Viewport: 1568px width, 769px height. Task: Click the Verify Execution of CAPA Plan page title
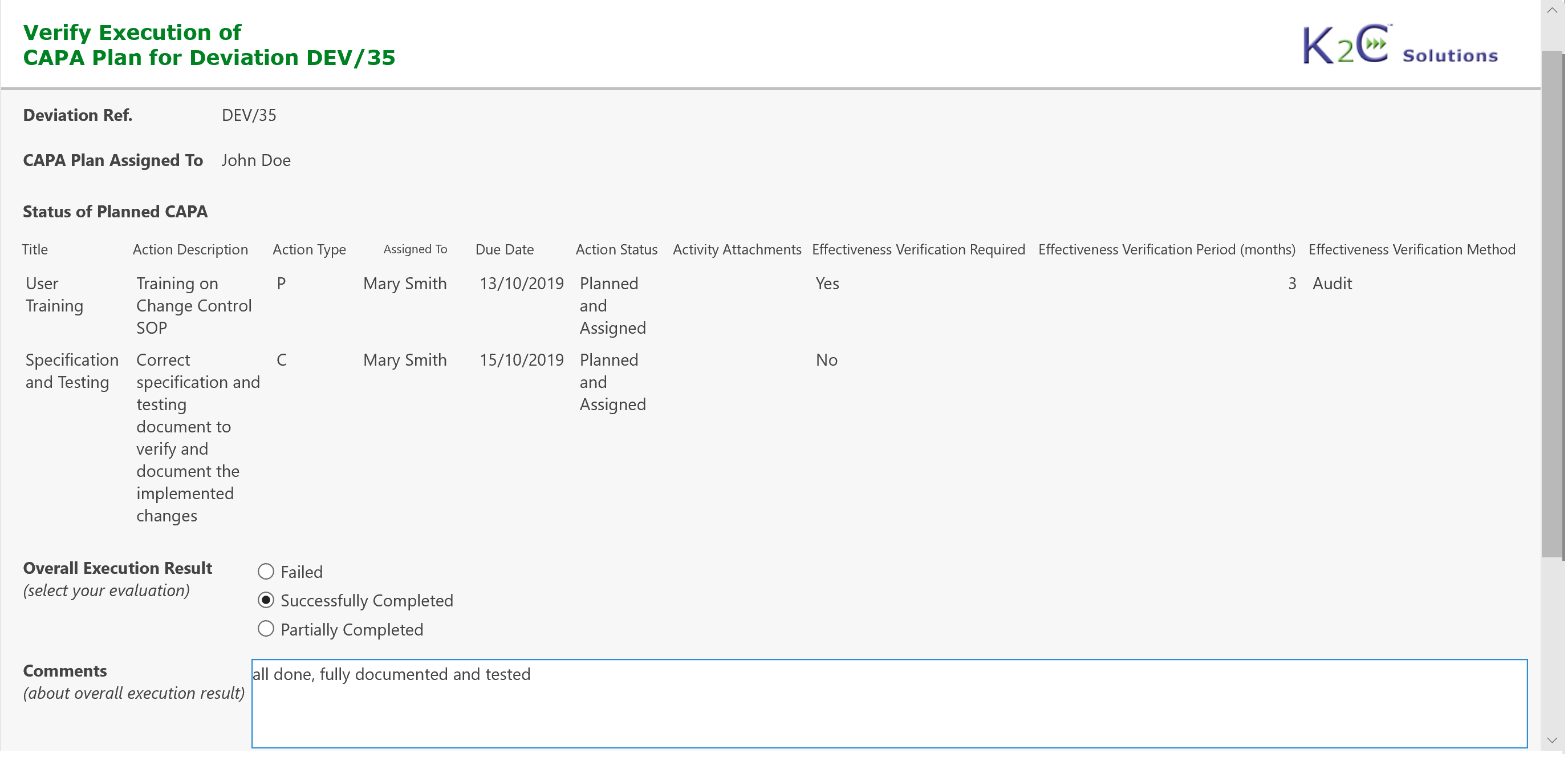tap(209, 44)
